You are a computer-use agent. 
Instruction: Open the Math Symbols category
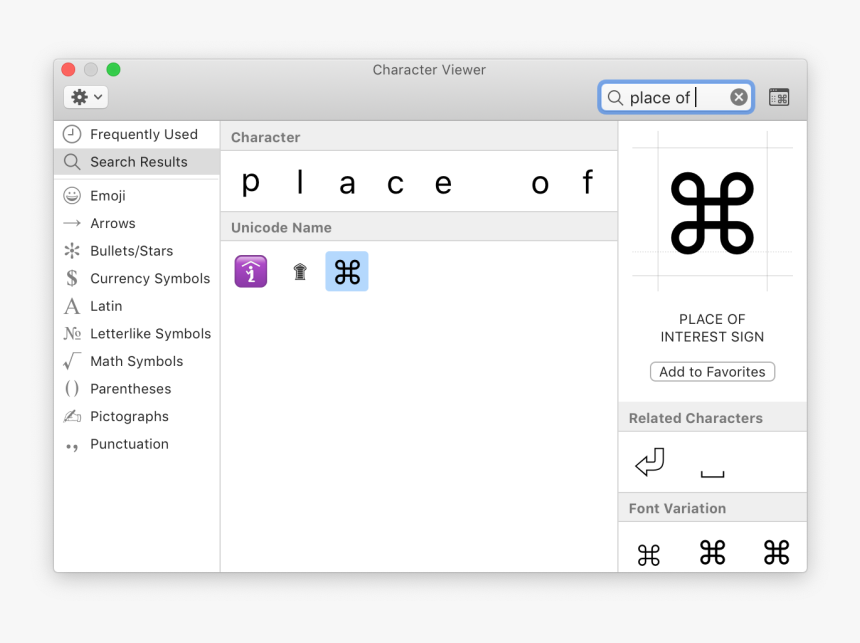[x=136, y=361]
